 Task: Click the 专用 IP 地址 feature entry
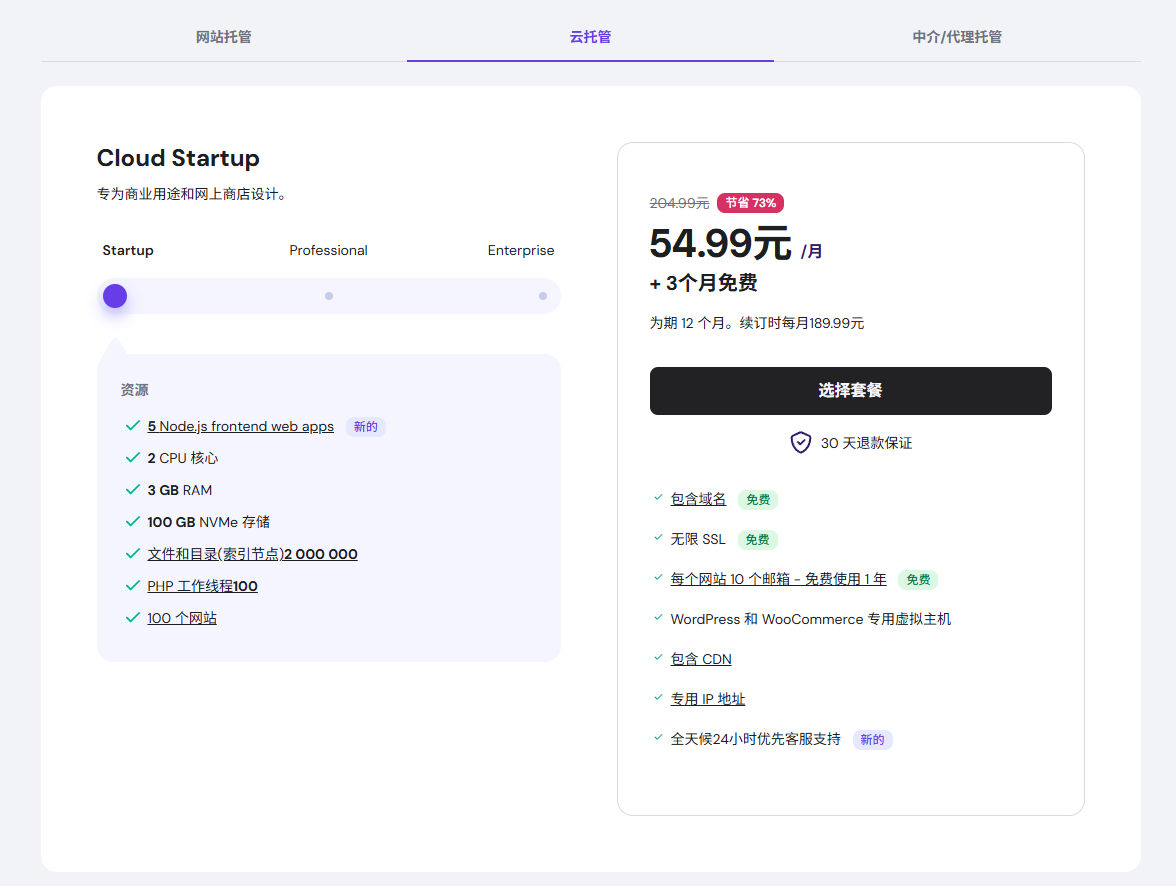(709, 698)
